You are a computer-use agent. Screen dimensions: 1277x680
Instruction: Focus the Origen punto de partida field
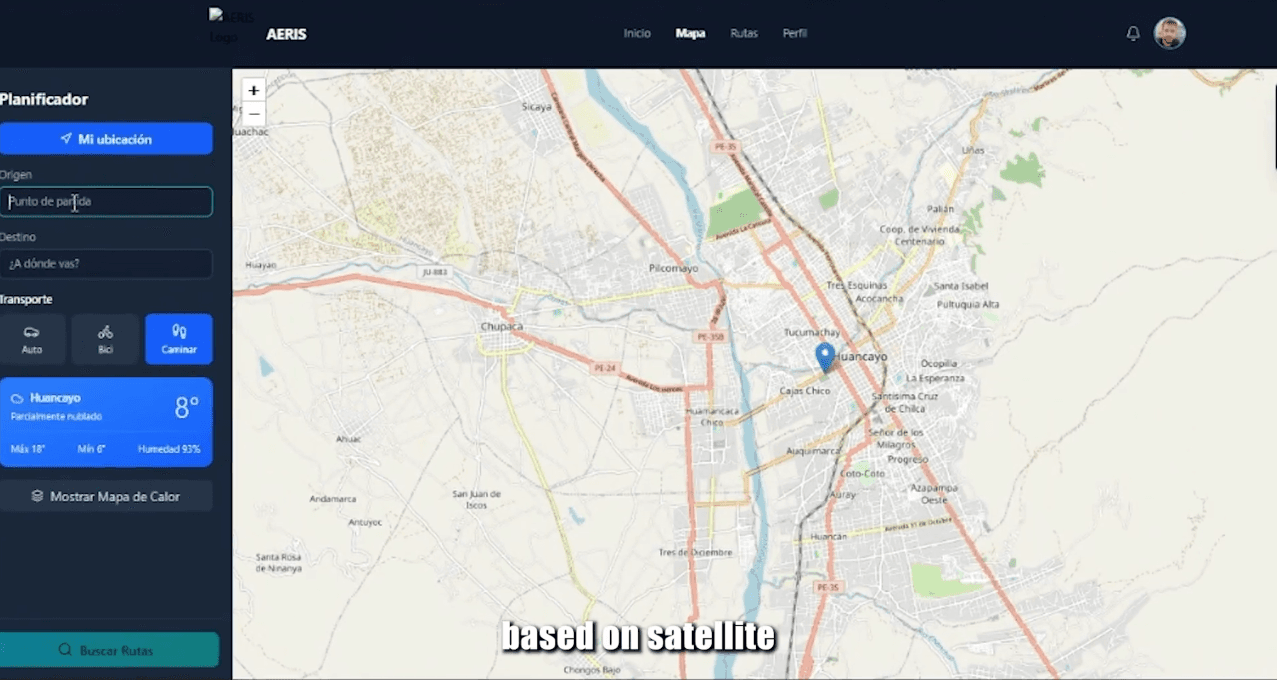106,202
